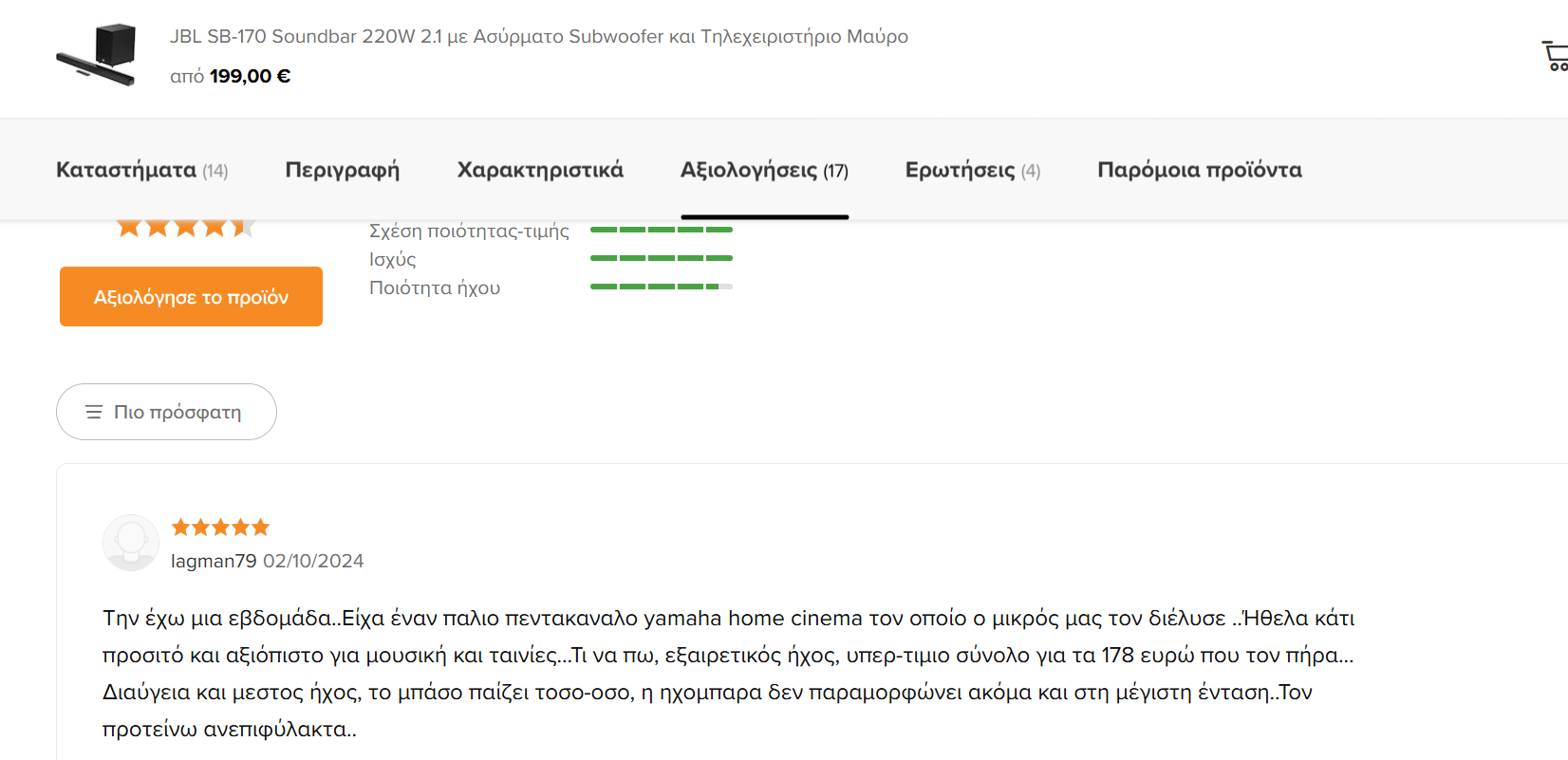Click the JBL soundbar product thumbnail

(x=97, y=56)
